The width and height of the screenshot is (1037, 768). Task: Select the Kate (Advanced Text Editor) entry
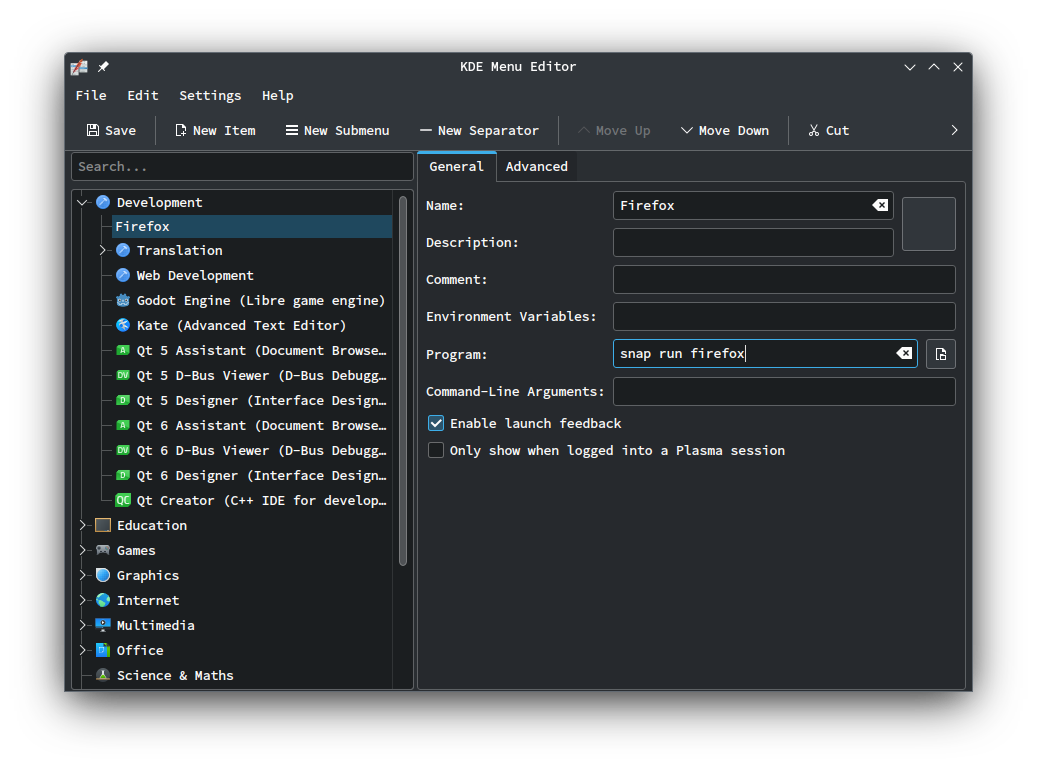pyautogui.click(x=241, y=325)
